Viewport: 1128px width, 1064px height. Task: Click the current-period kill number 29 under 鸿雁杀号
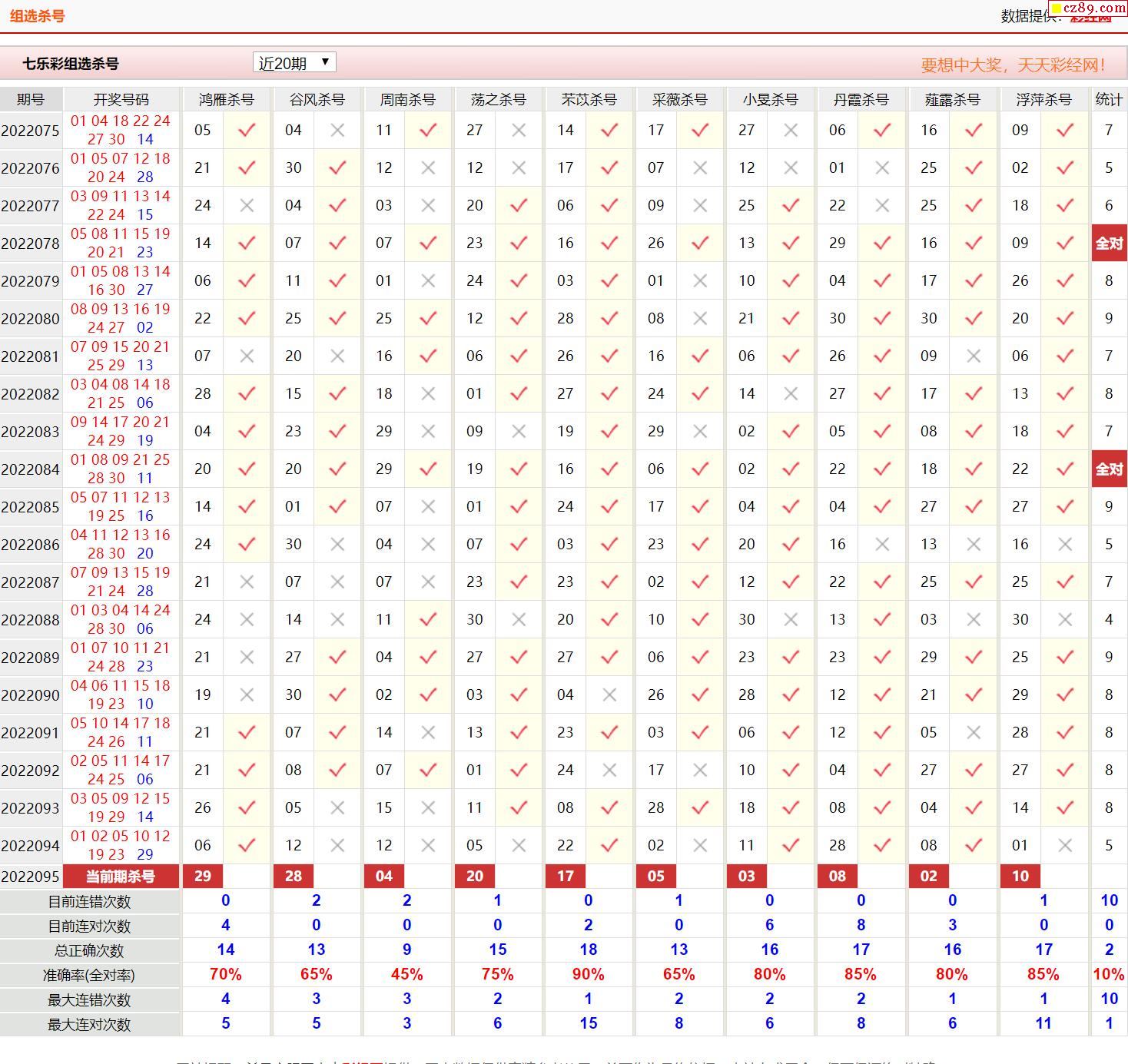click(x=203, y=877)
